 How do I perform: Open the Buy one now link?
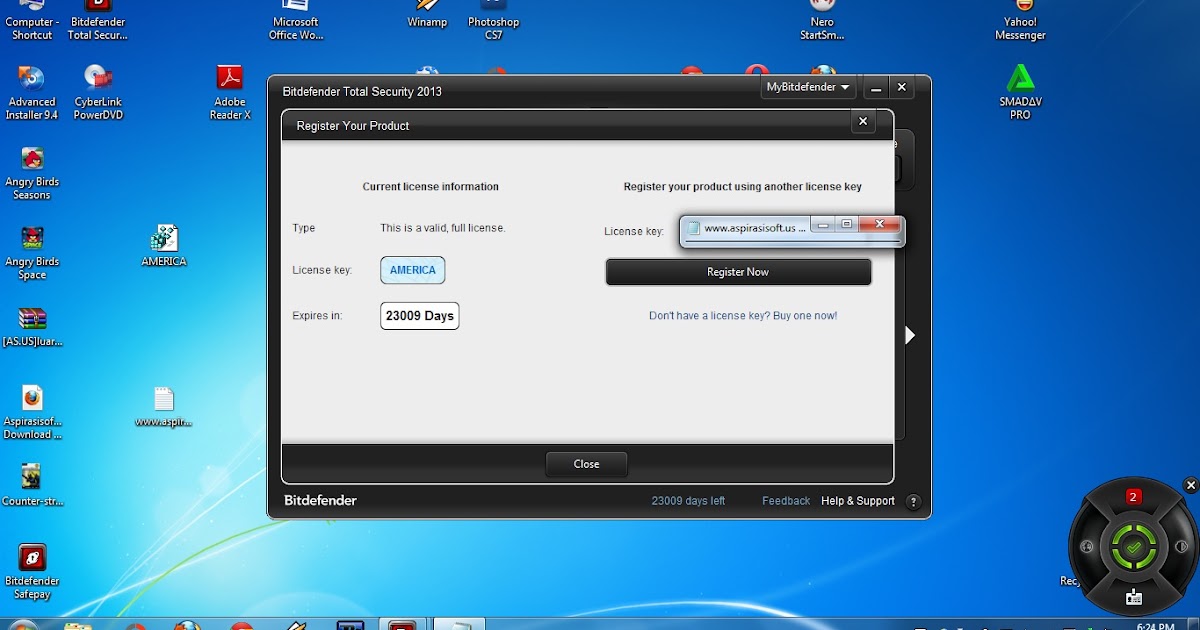(x=743, y=316)
